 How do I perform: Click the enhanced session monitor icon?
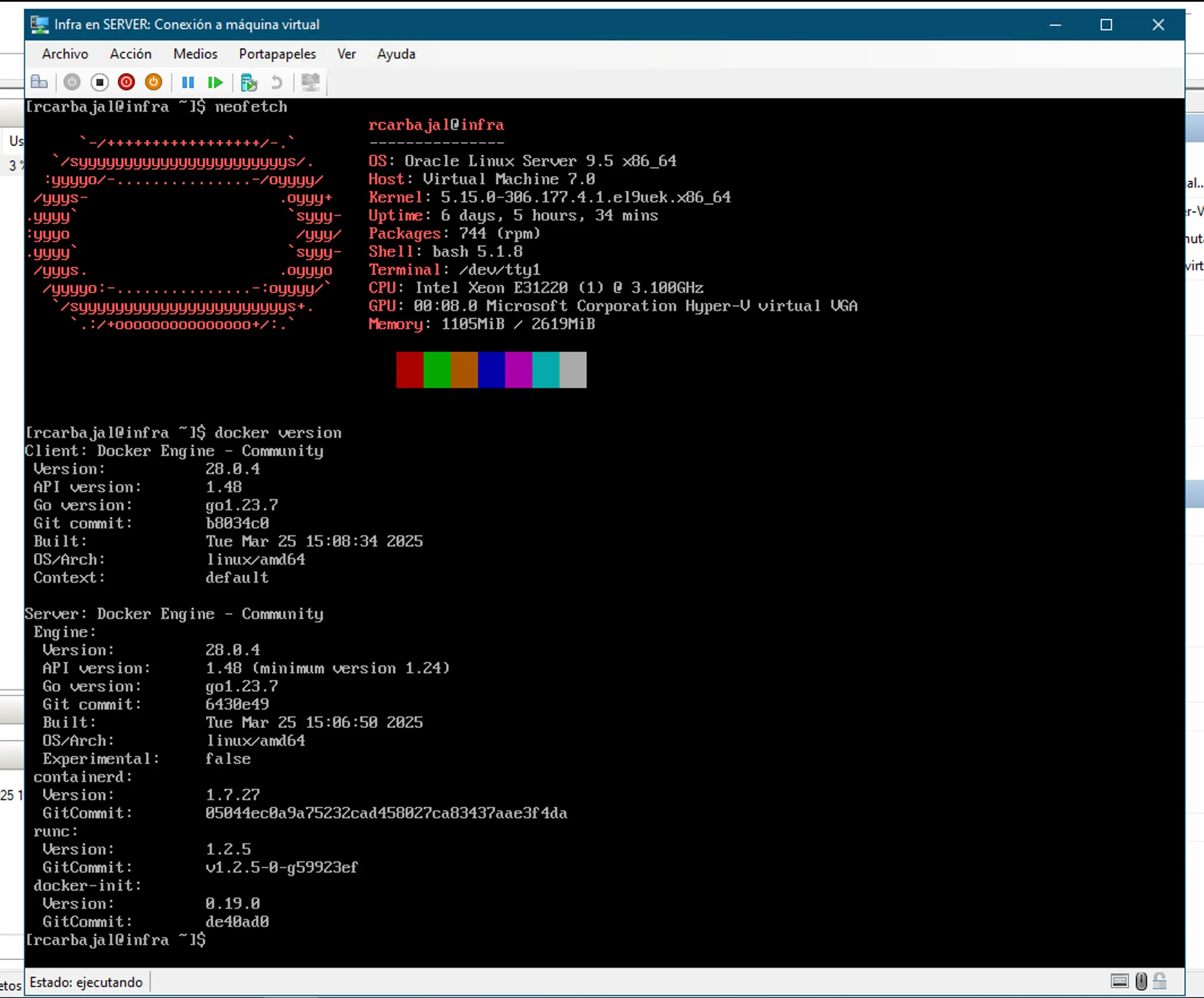click(310, 83)
